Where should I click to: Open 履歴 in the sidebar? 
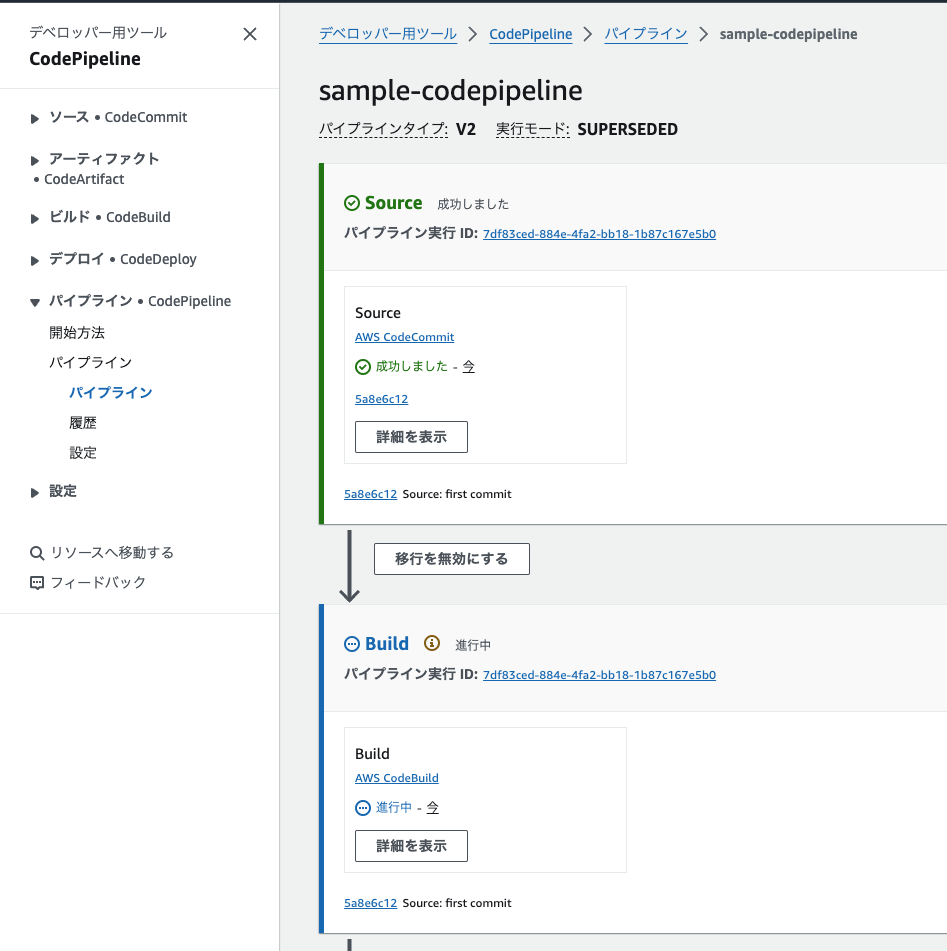point(83,423)
